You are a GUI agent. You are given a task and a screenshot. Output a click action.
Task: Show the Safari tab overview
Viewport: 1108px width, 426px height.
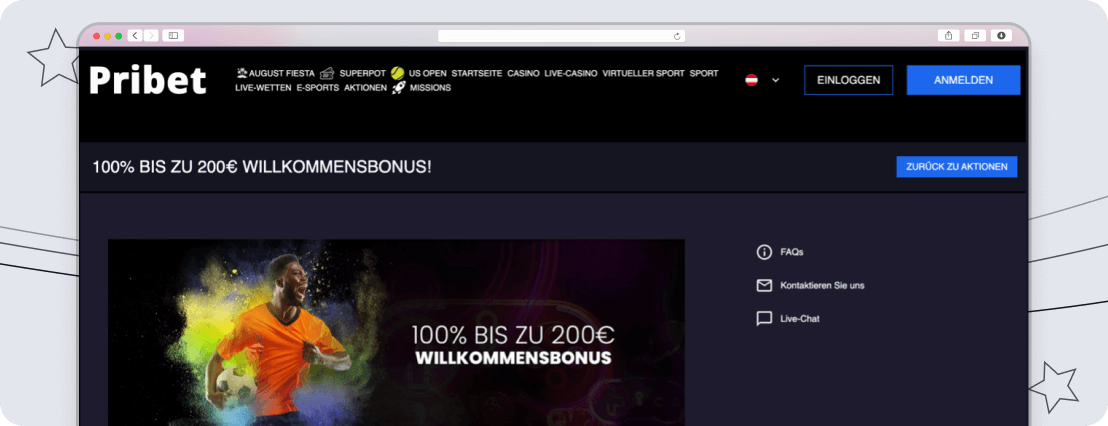click(975, 35)
